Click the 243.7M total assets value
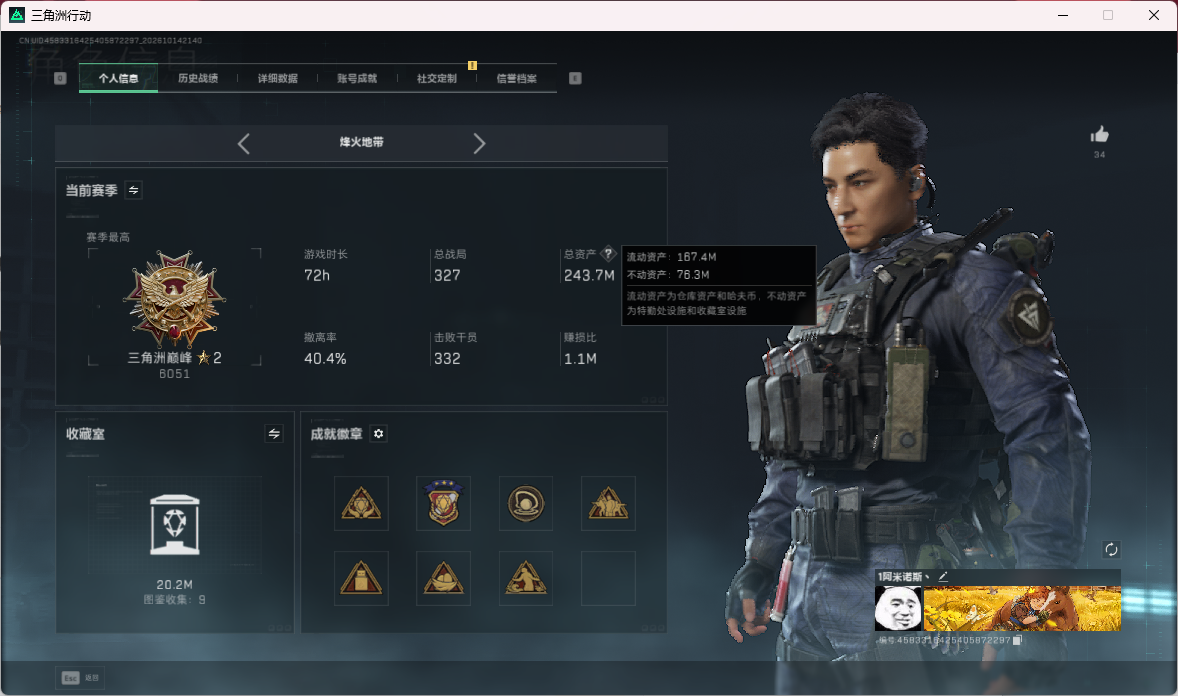The image size is (1178, 696). click(x=589, y=275)
